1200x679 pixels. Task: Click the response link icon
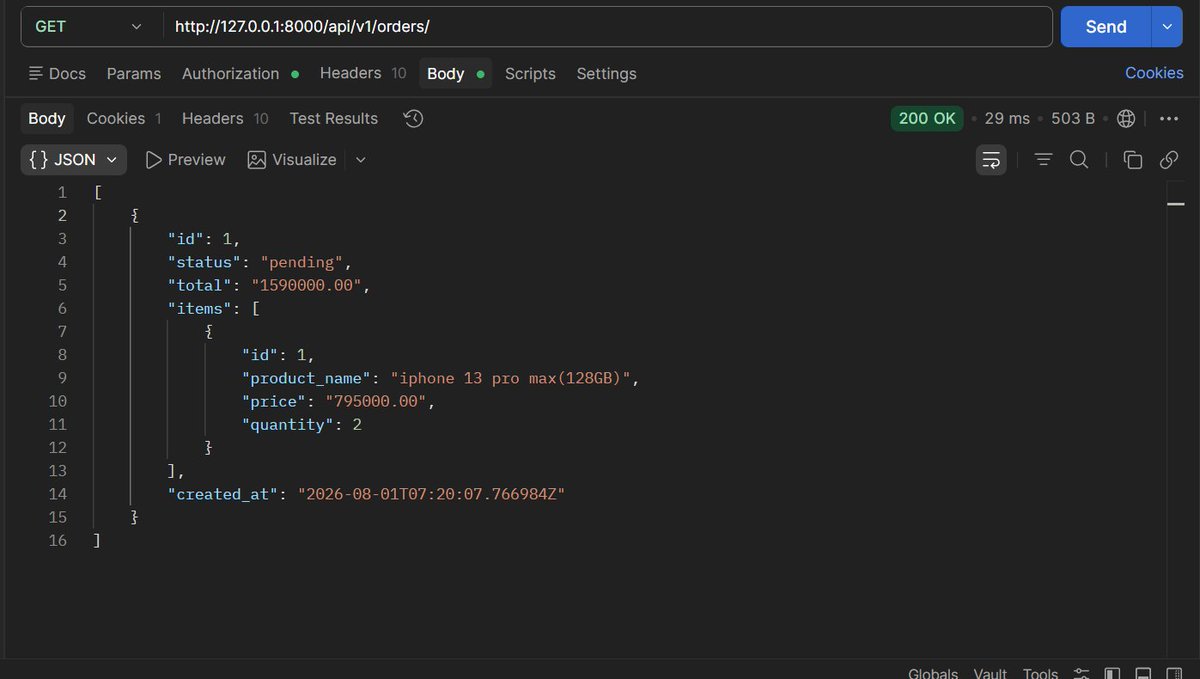[x=1169, y=160]
